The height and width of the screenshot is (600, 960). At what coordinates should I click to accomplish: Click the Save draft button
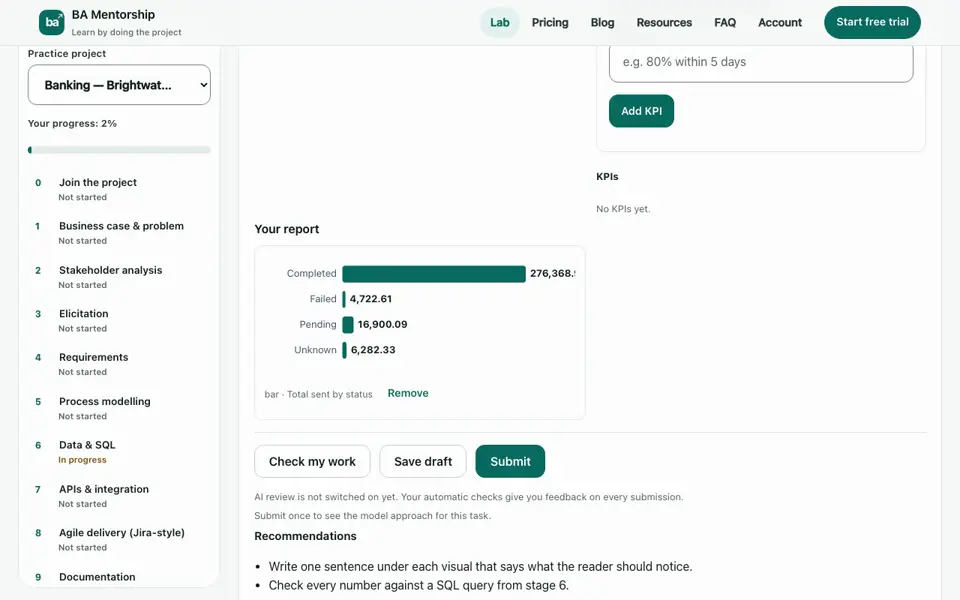click(423, 462)
